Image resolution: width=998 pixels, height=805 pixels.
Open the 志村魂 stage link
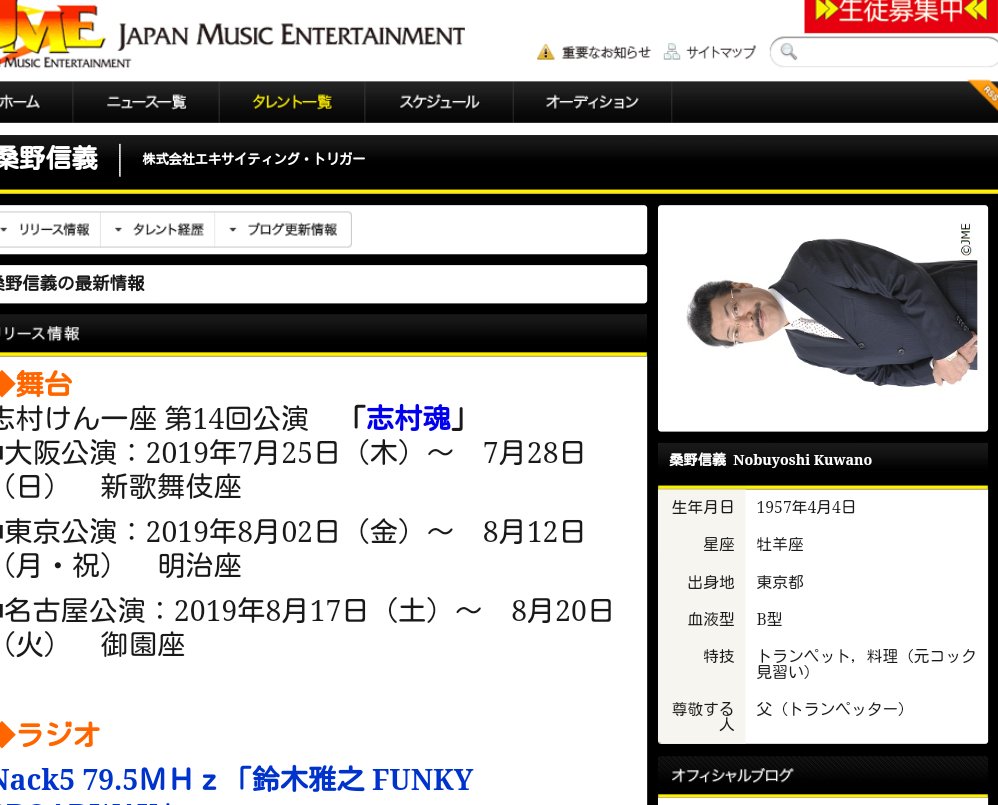click(x=409, y=419)
